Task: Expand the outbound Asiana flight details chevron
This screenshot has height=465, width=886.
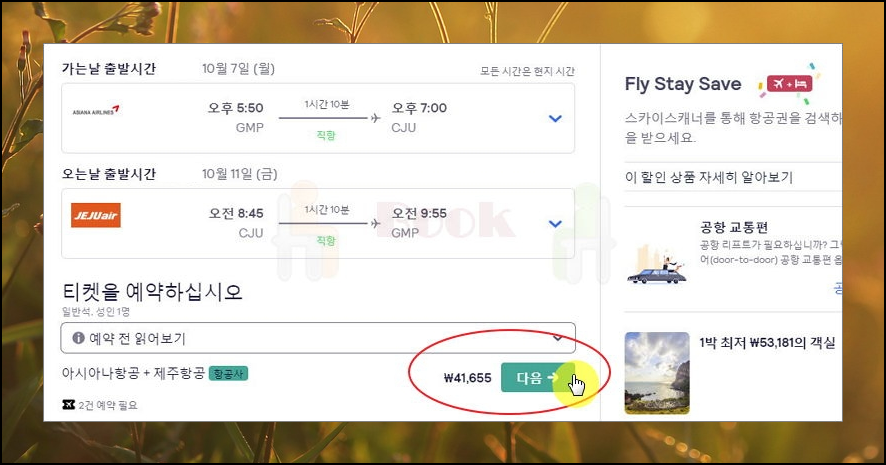Action: pos(555,119)
